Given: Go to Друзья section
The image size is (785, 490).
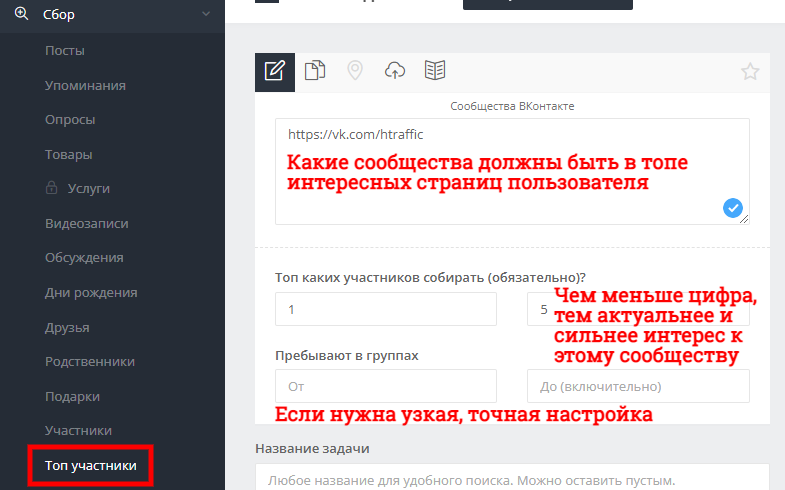Looking at the screenshot, I should [67, 327].
